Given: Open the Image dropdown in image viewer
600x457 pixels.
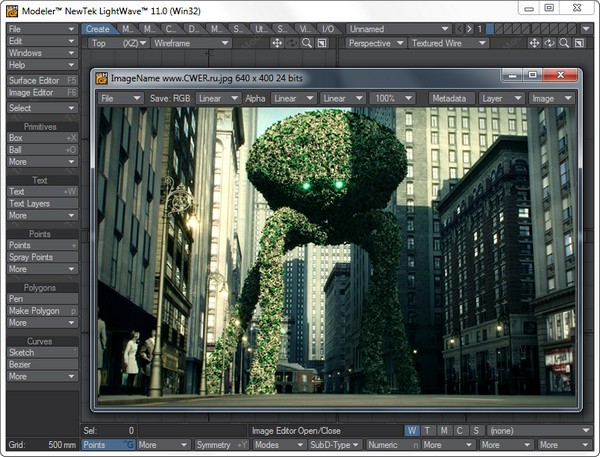Looking at the screenshot, I should [x=551, y=98].
